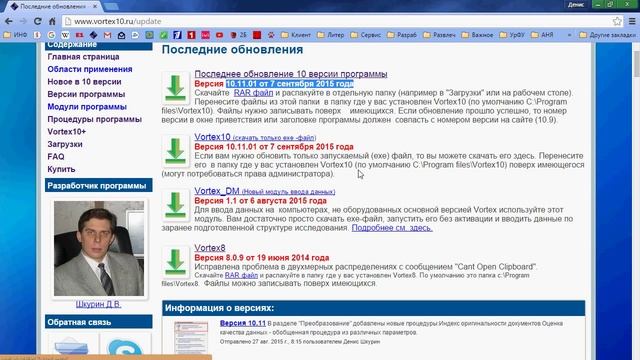This screenshot has width=640, height=360.
Task: Download the latest version 10 update via green arrow
Action: (x=176, y=88)
